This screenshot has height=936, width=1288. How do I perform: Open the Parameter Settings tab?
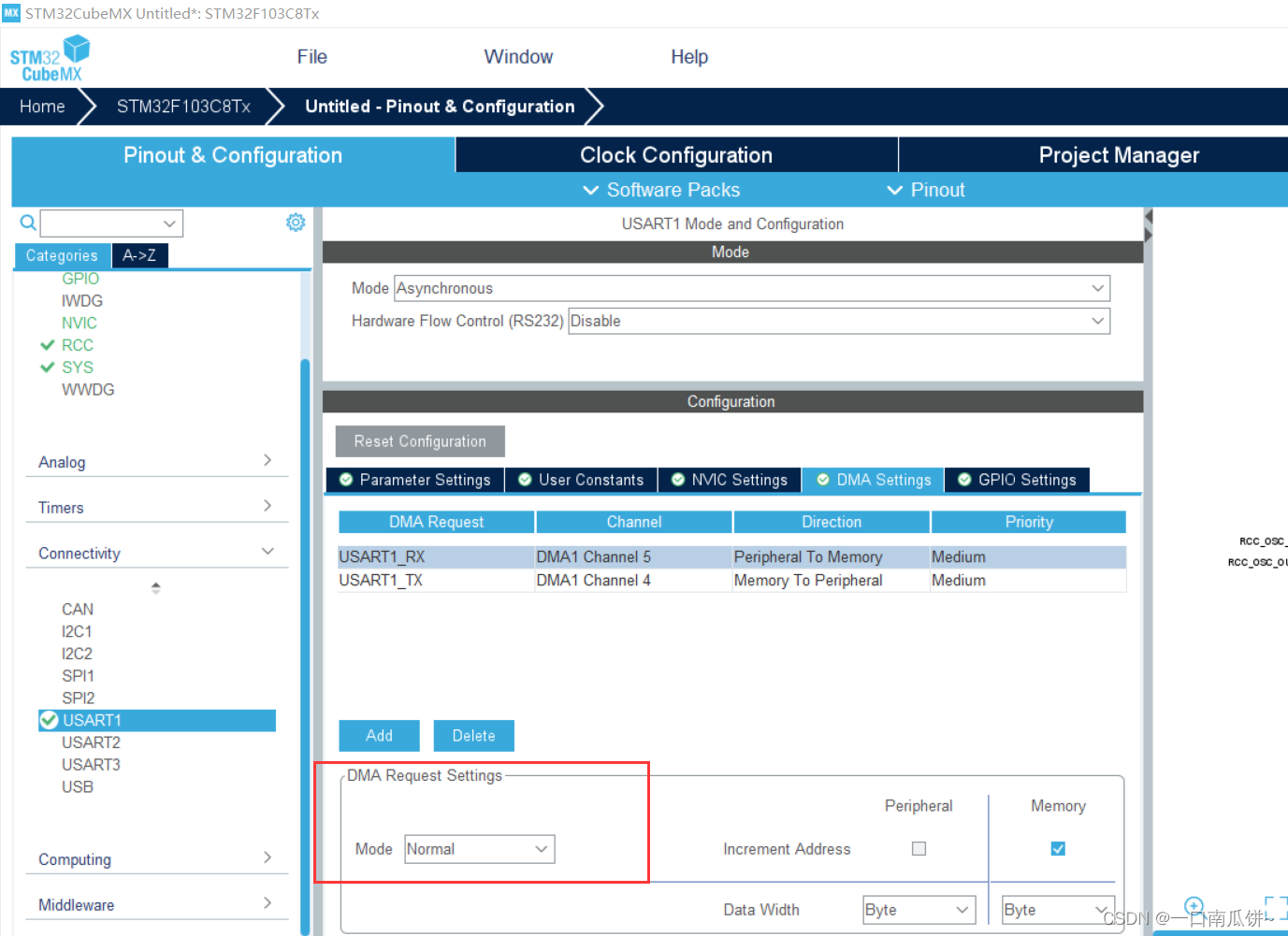[415, 480]
